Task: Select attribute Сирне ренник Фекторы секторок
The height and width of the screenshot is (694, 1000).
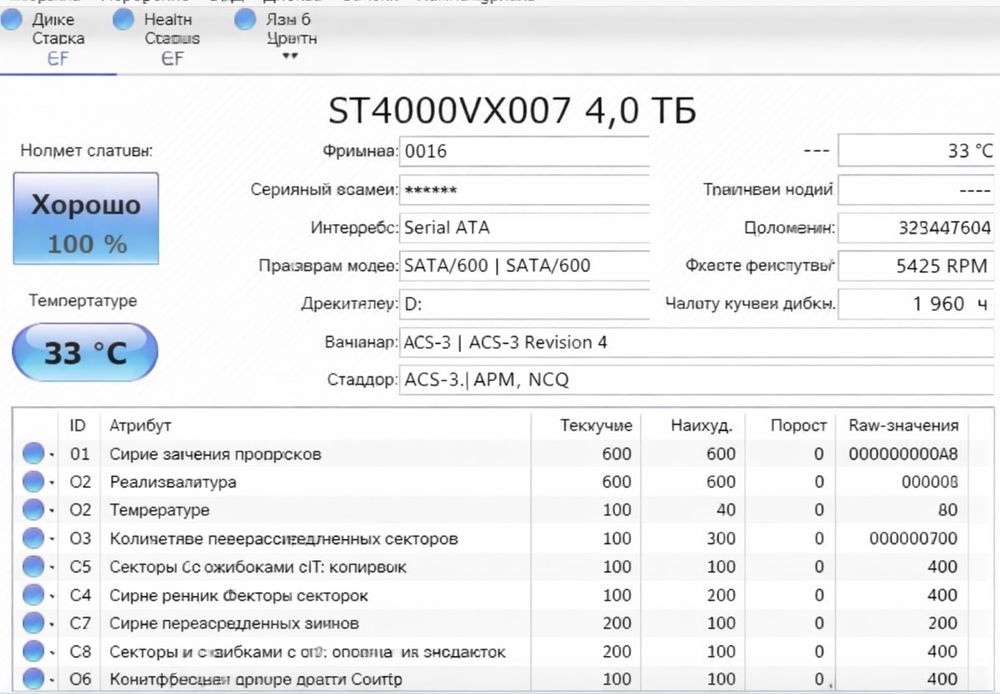Action: [x=239, y=596]
